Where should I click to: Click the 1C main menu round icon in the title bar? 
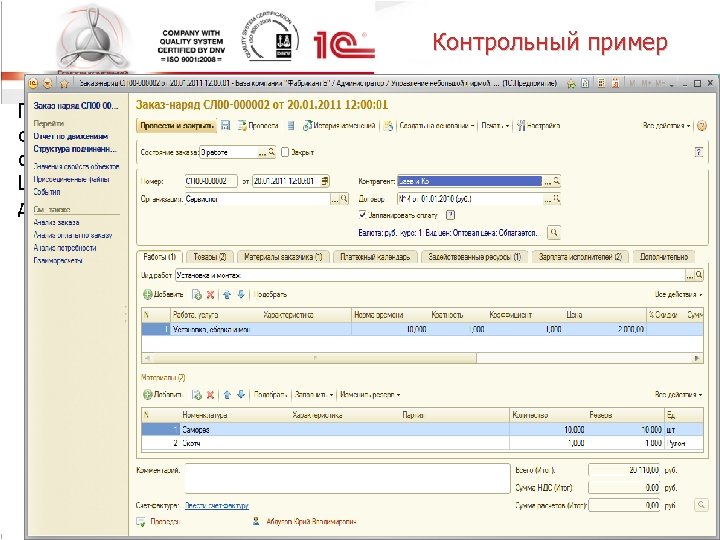point(33,84)
